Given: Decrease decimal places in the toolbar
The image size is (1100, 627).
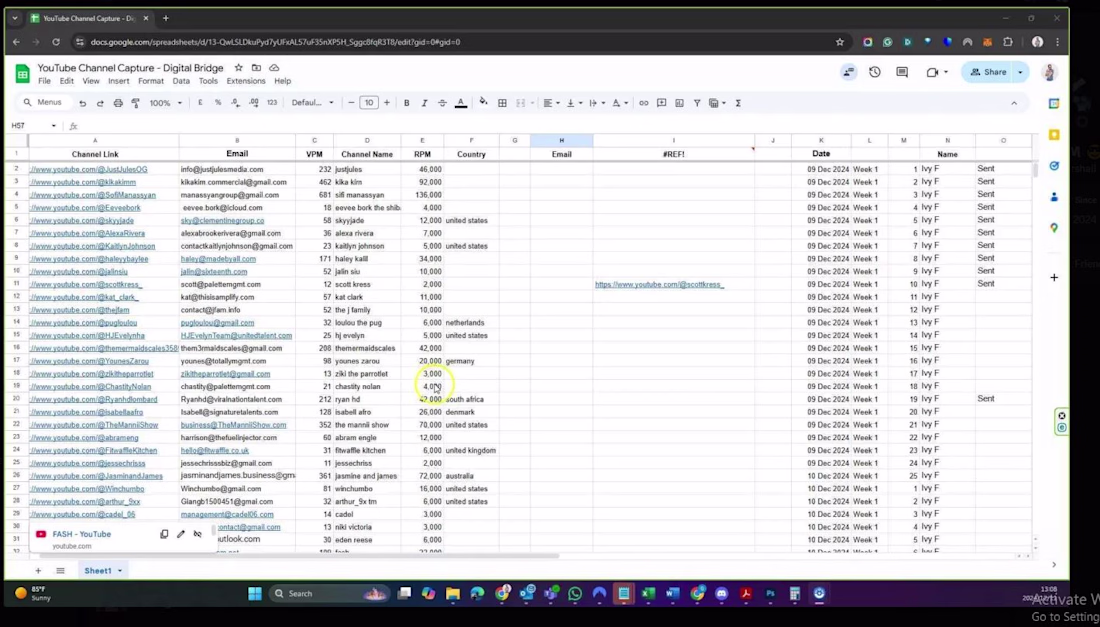Looking at the screenshot, I should (x=235, y=102).
